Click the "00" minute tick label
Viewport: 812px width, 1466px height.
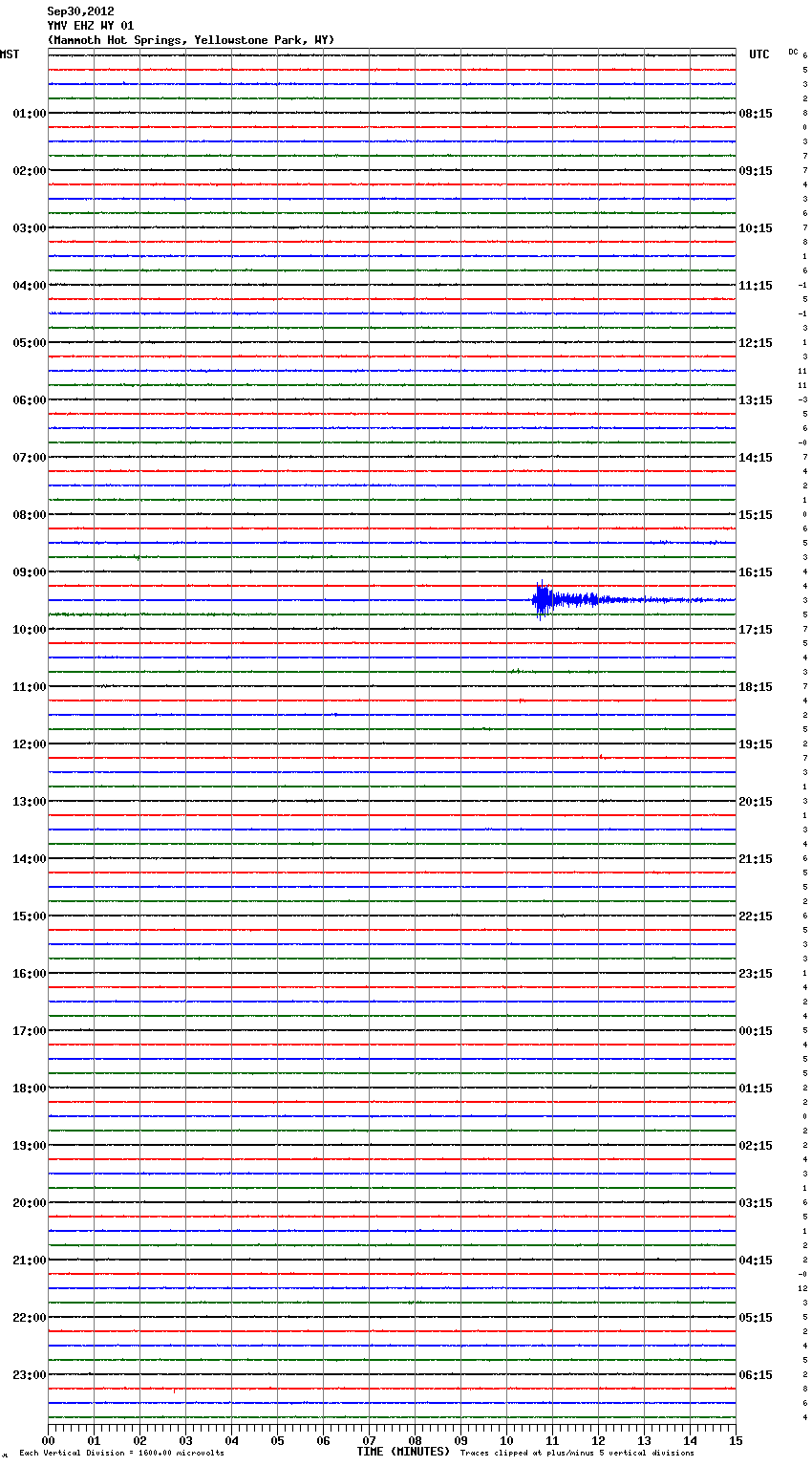pos(48,1440)
